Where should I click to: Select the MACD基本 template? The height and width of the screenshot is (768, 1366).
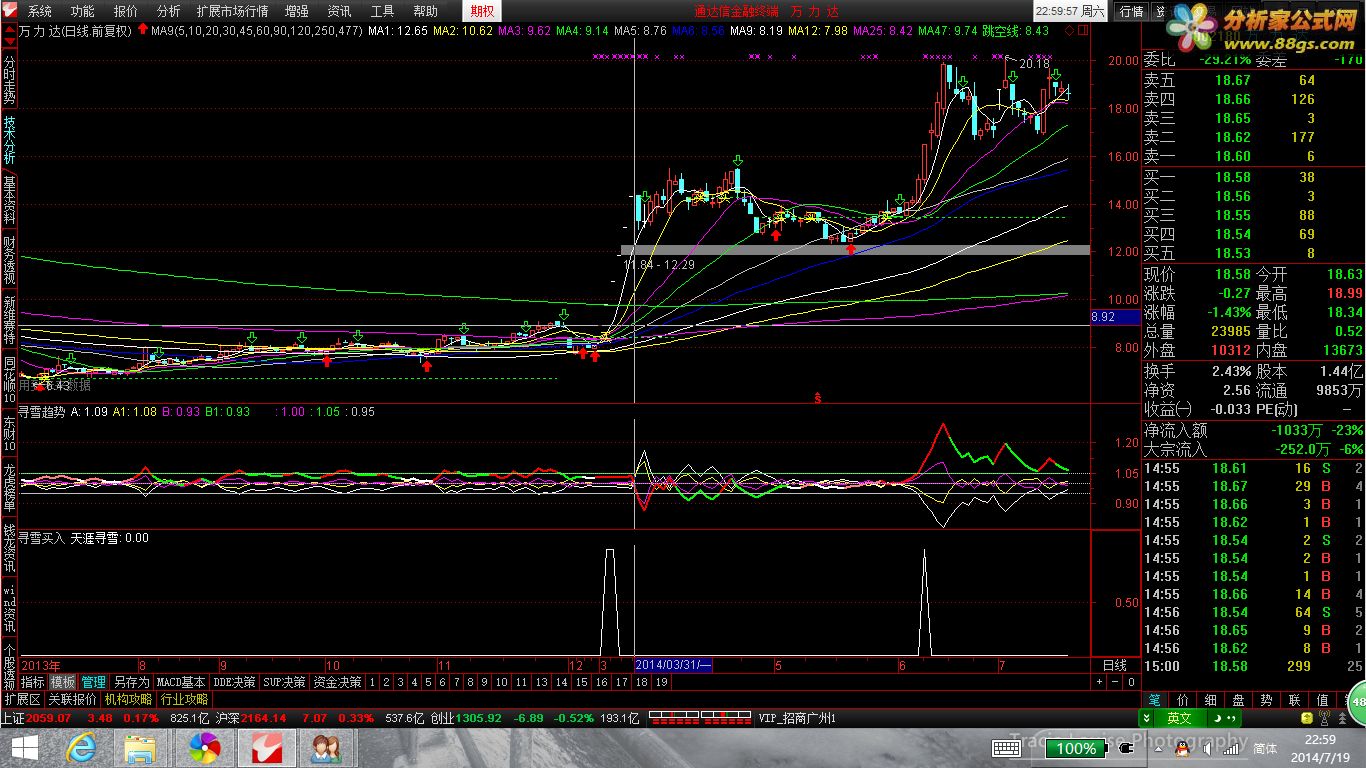pos(181,682)
